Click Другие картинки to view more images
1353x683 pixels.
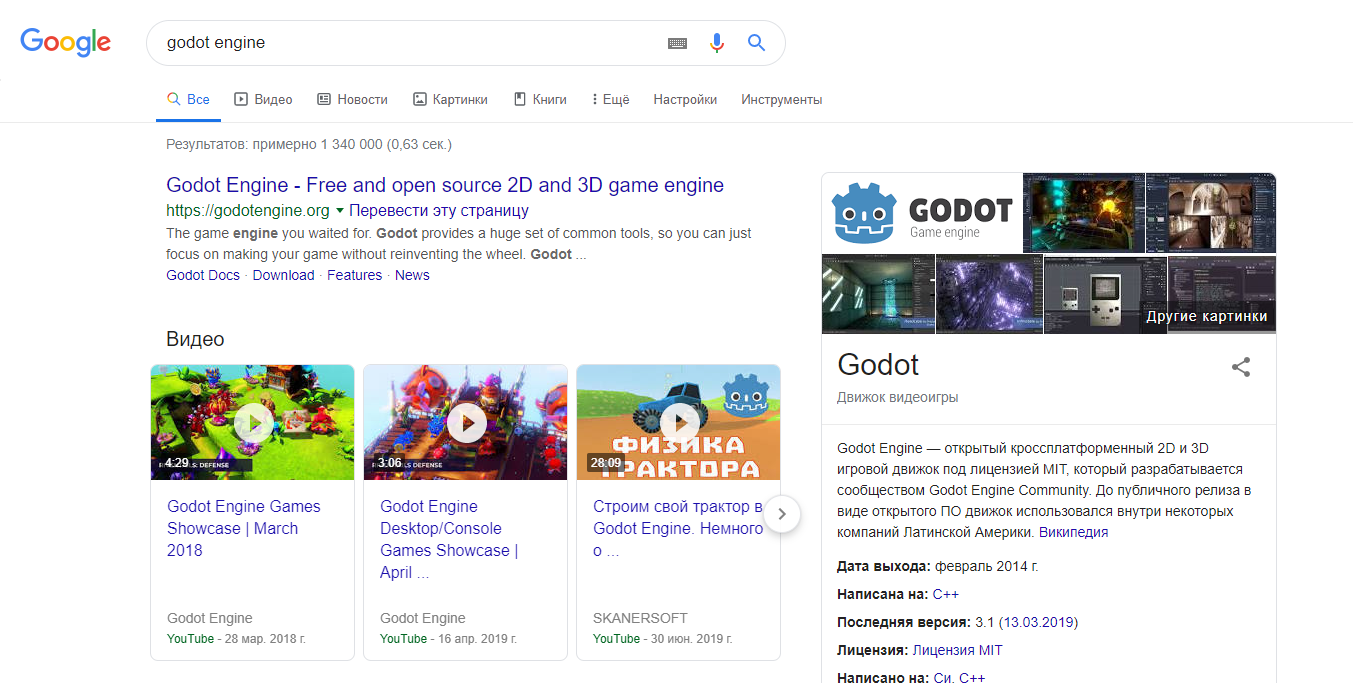(x=1207, y=316)
